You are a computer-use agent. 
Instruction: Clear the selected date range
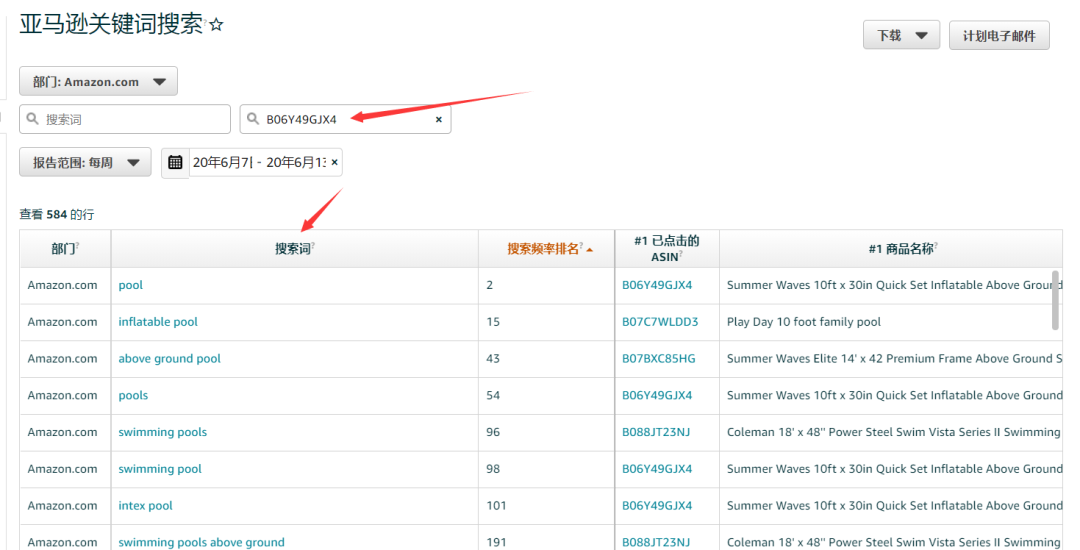(334, 162)
